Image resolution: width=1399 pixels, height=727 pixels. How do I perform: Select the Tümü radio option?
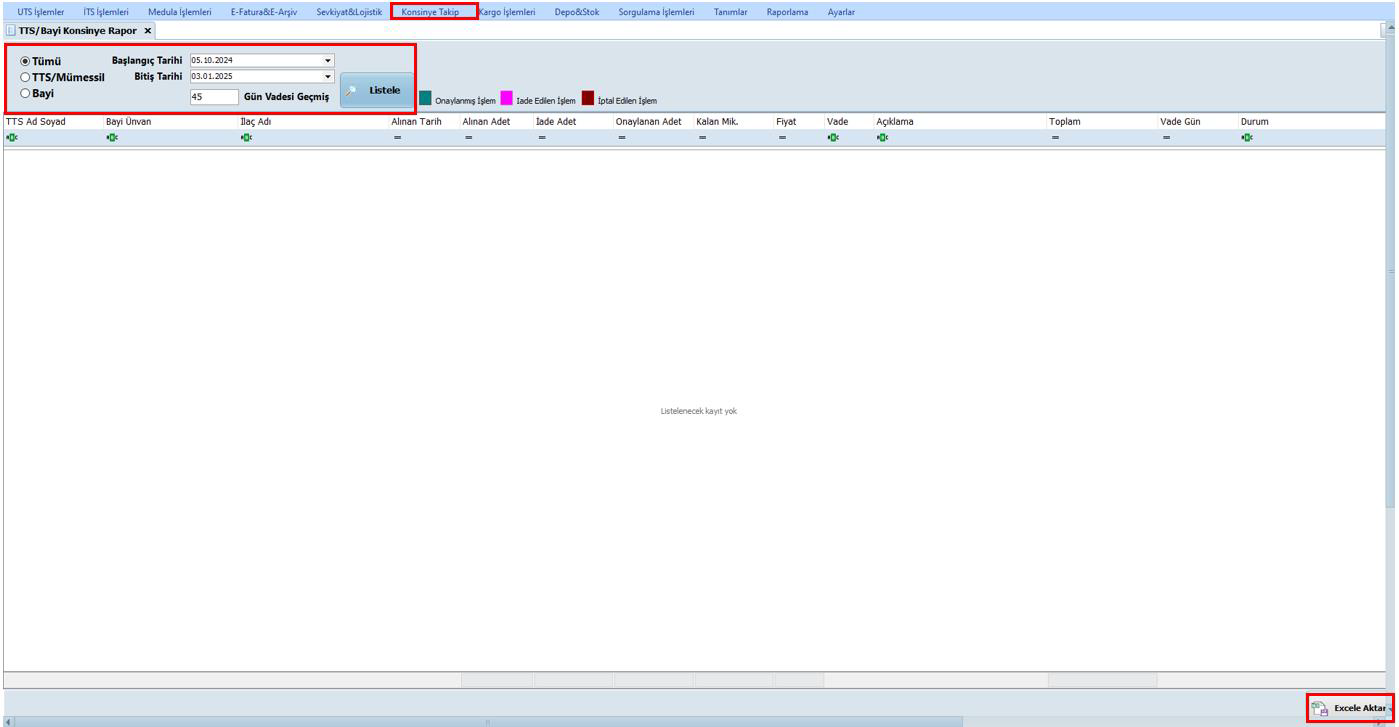click(x=26, y=62)
